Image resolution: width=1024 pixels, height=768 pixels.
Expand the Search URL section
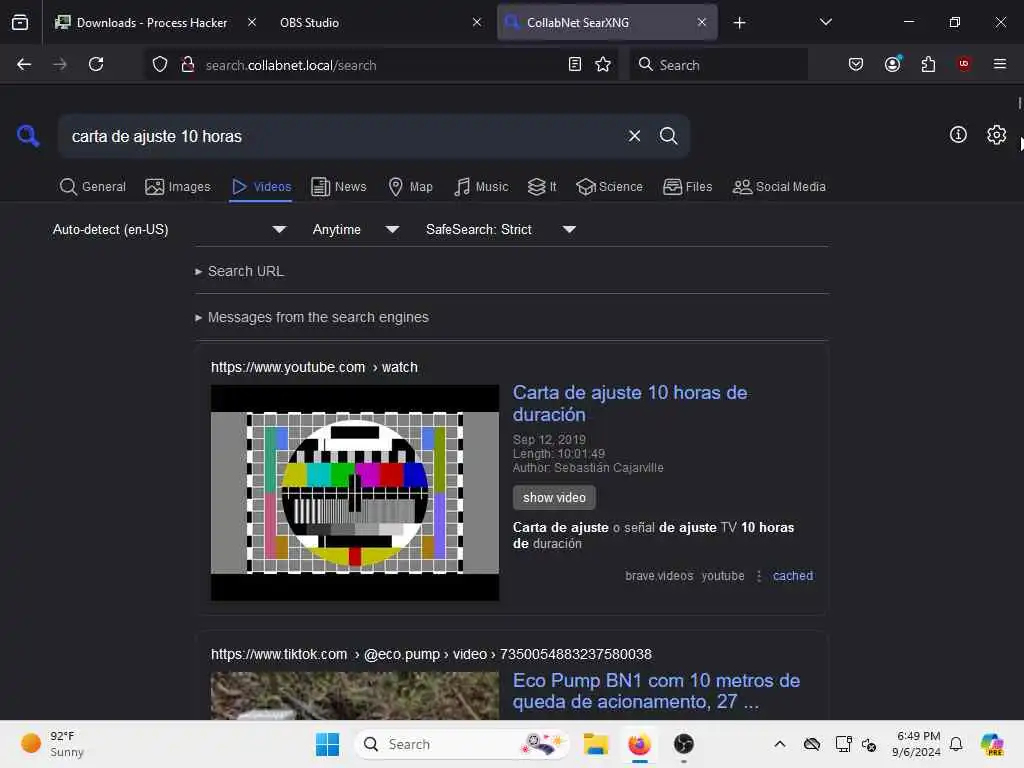point(239,271)
